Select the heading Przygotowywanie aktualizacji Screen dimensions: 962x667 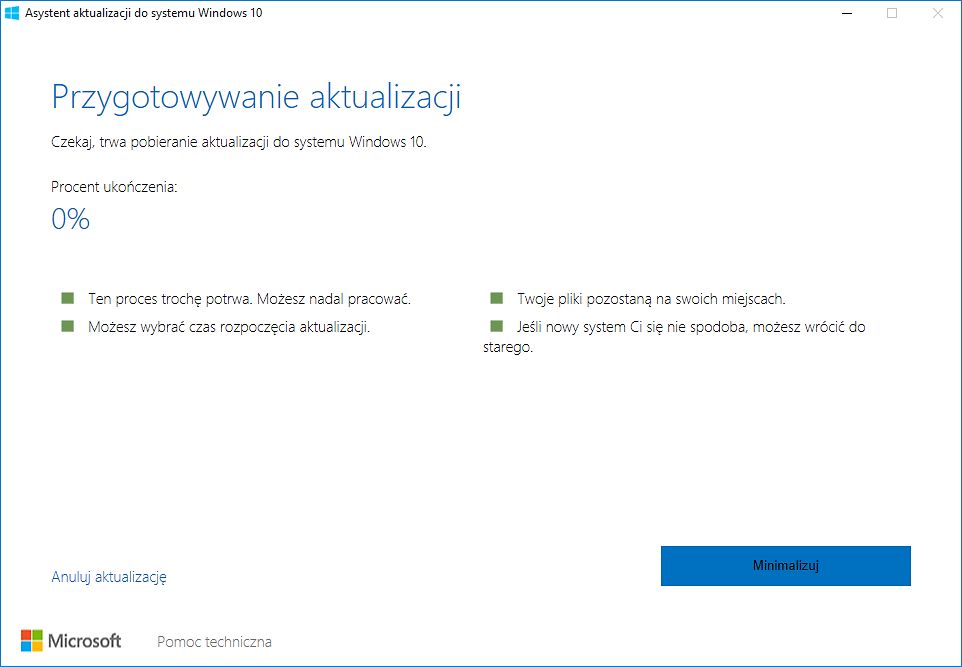coord(256,98)
